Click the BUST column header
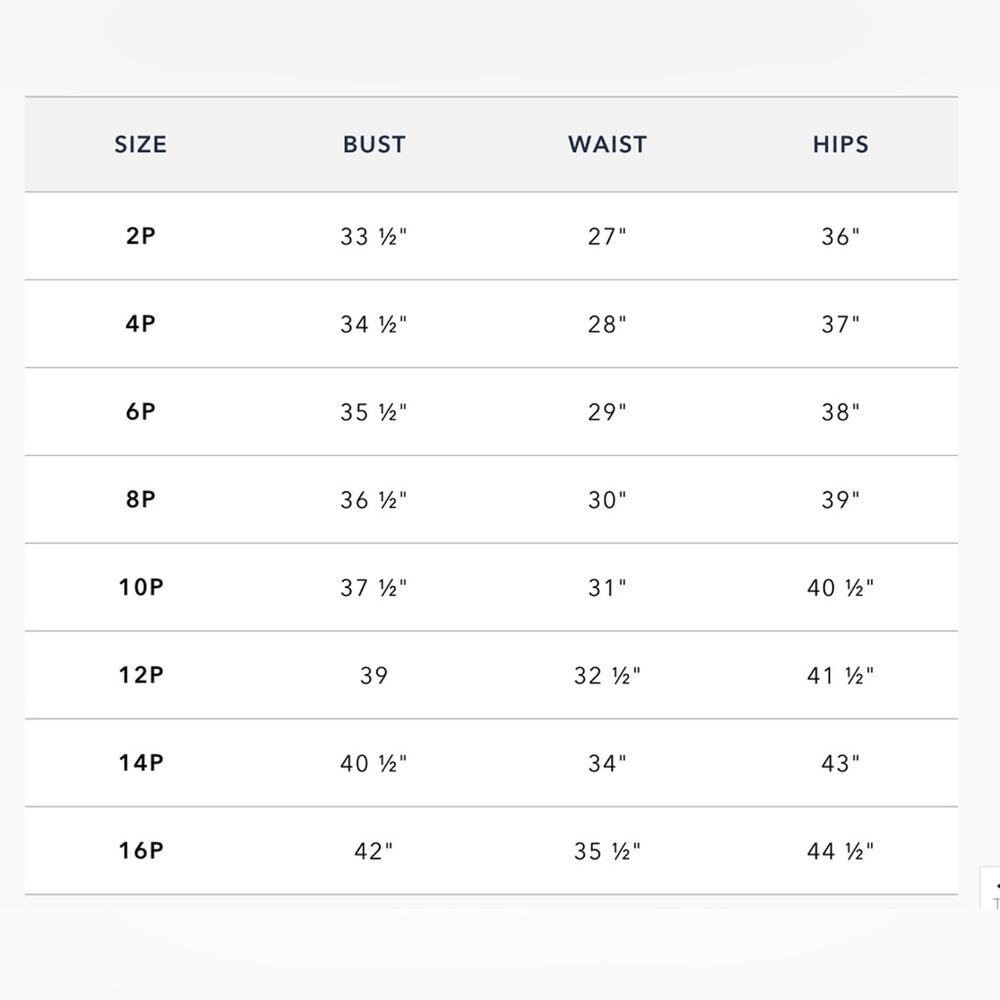The height and width of the screenshot is (1000, 1000). [374, 145]
